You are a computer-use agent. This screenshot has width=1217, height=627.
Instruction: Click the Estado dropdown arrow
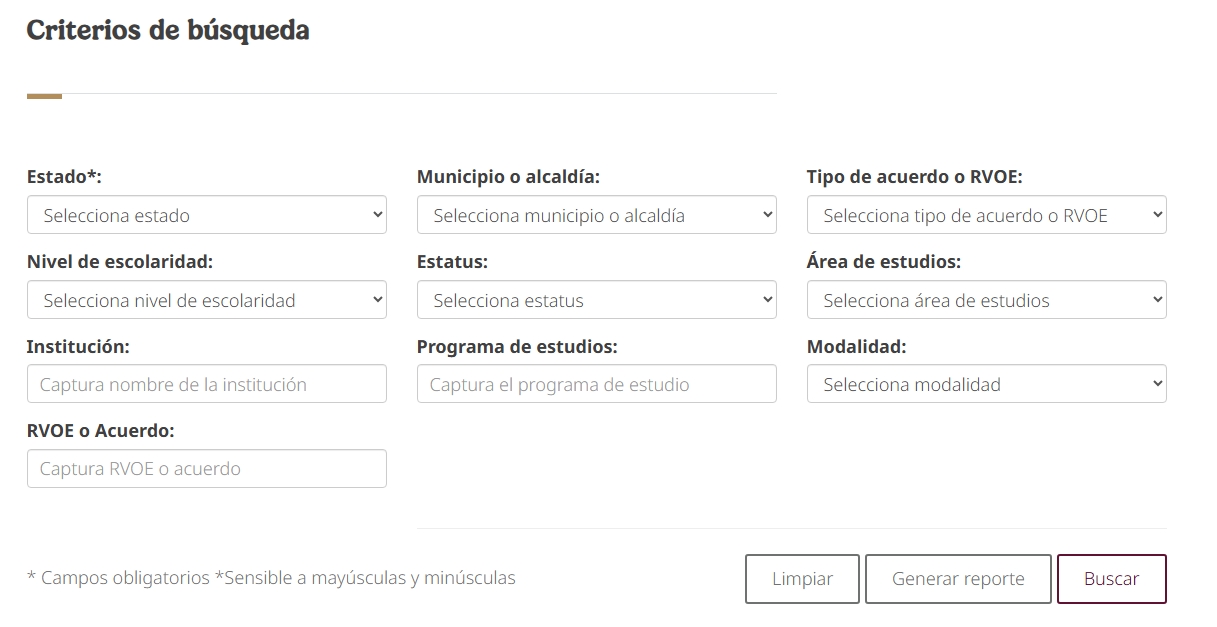[377, 214]
